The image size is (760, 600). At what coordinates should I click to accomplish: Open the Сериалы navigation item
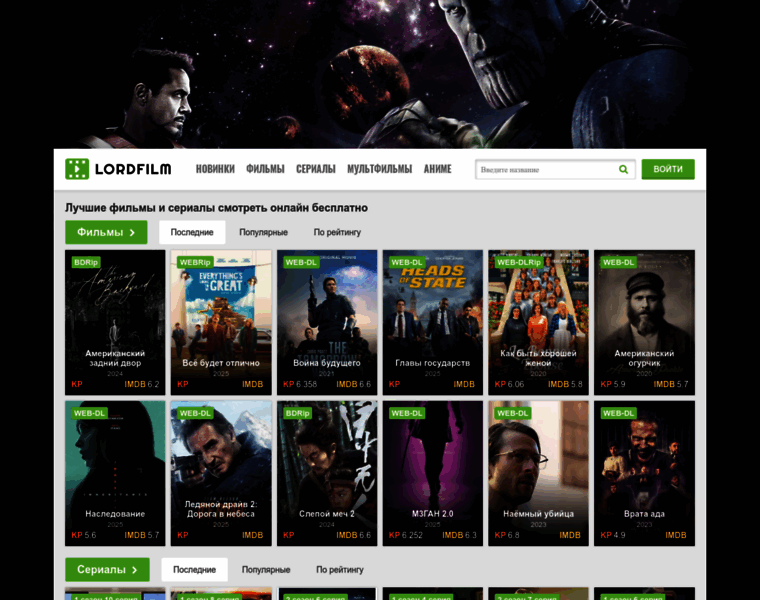pos(316,169)
